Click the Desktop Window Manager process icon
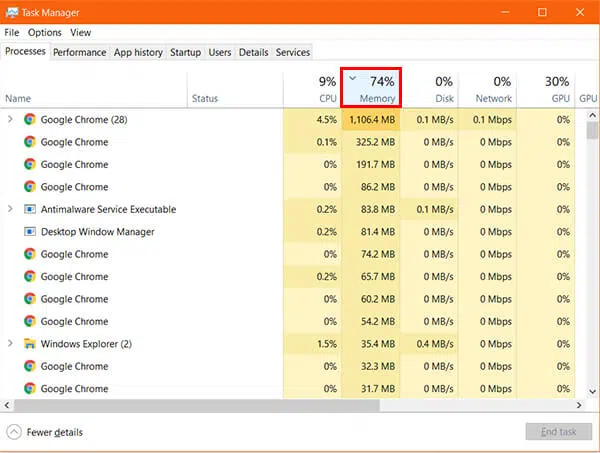The height and width of the screenshot is (453, 600). (x=30, y=232)
